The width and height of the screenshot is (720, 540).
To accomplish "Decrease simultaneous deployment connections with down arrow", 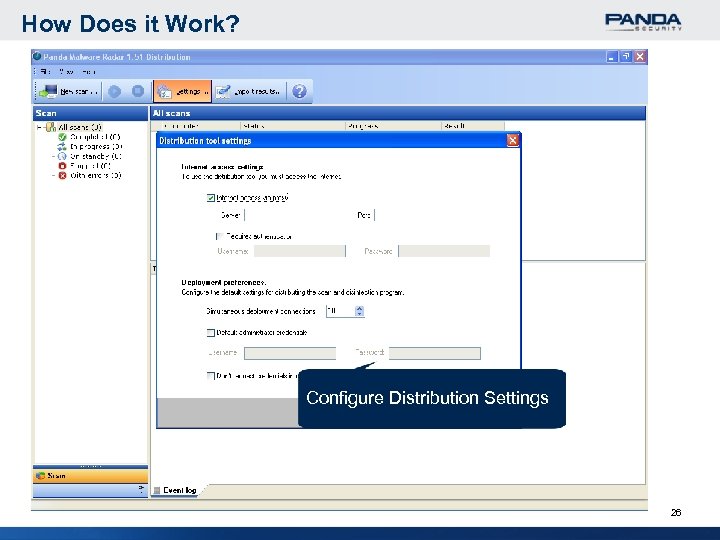I will click(x=360, y=314).
